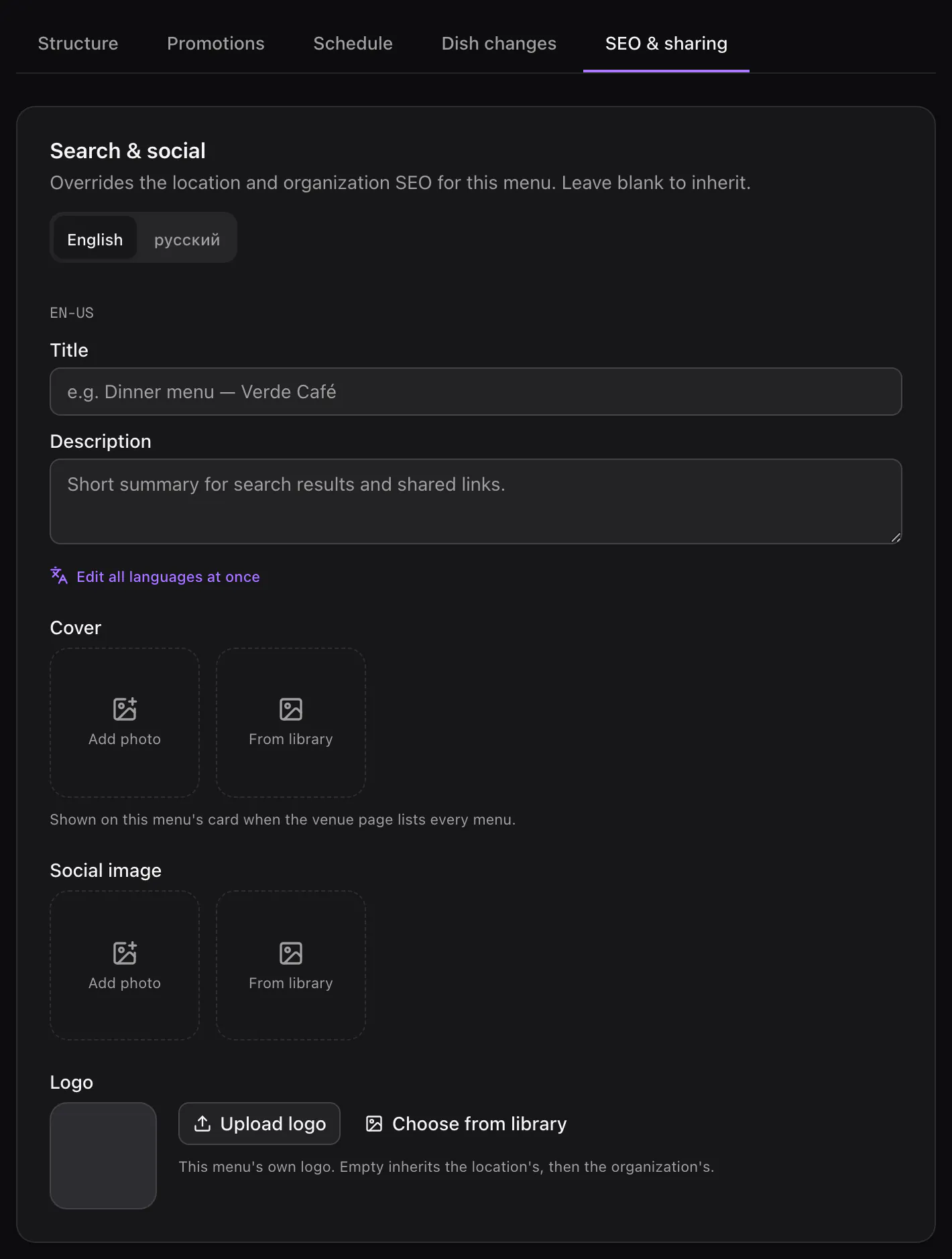Click the upload arrow icon in Upload logo

[202, 1124]
